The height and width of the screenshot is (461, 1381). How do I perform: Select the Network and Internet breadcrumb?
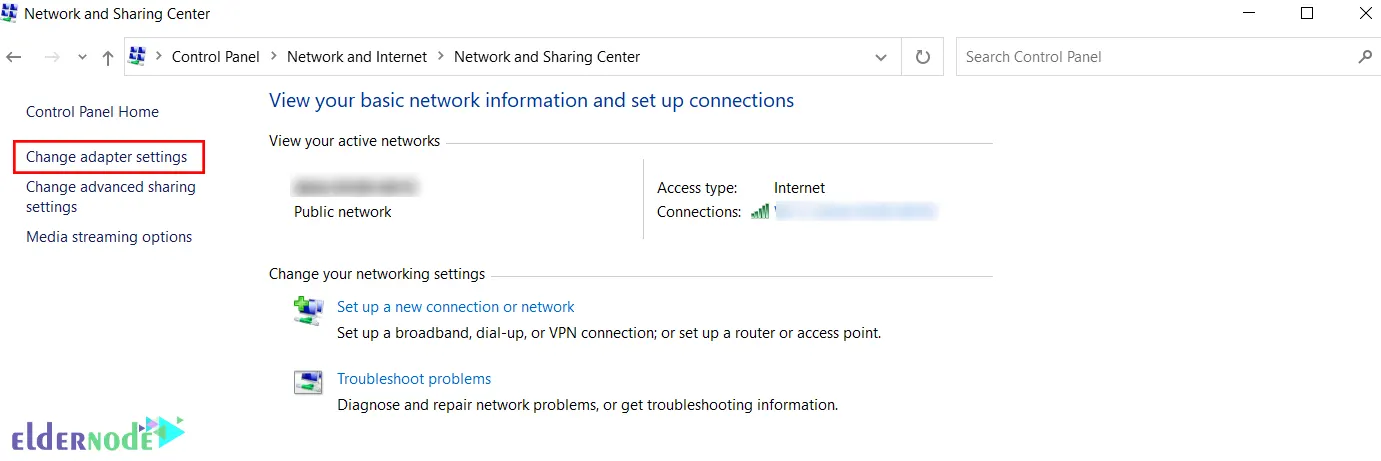coord(356,57)
